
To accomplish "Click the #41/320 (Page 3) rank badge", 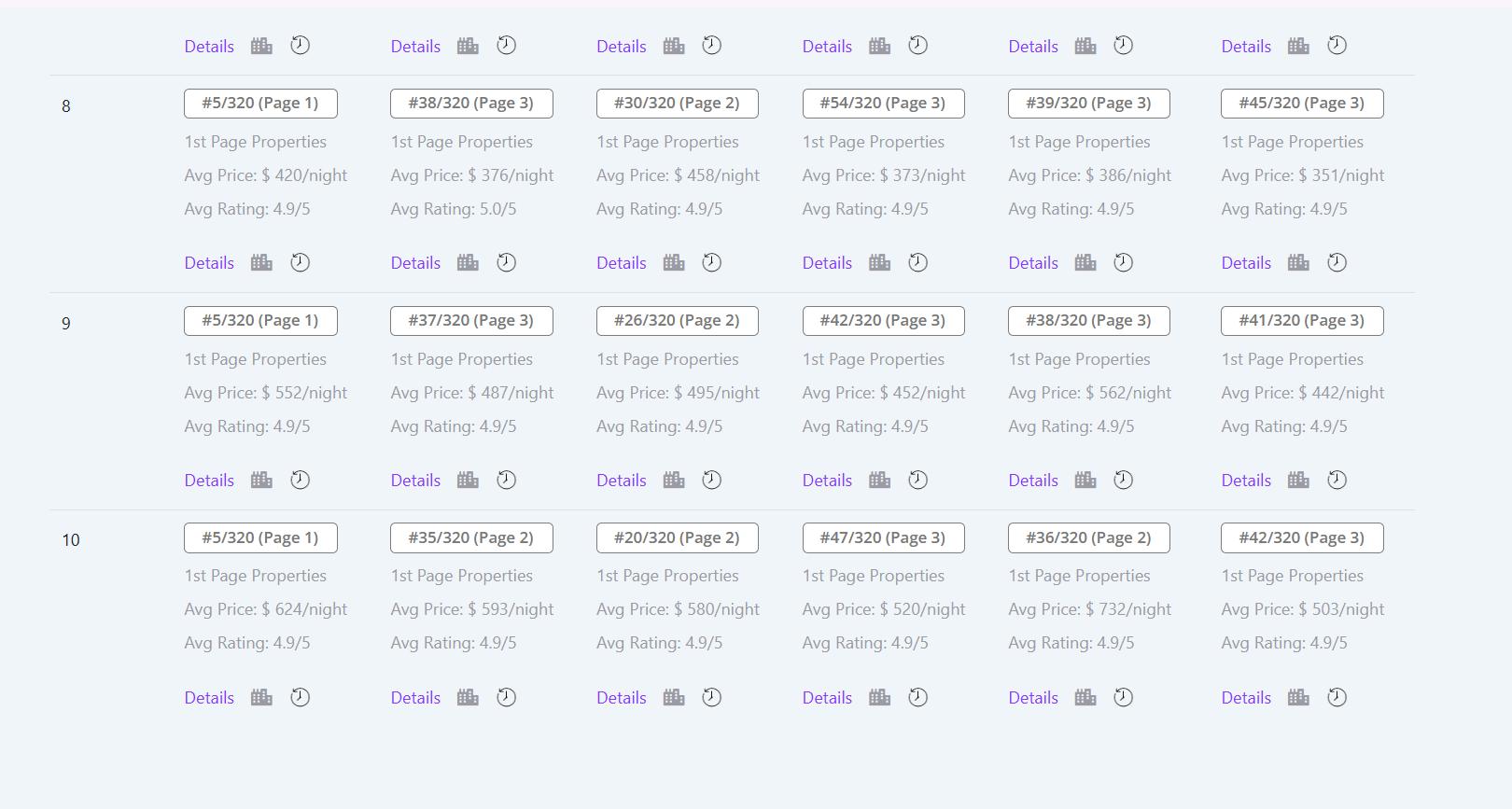I will (1302, 321).
